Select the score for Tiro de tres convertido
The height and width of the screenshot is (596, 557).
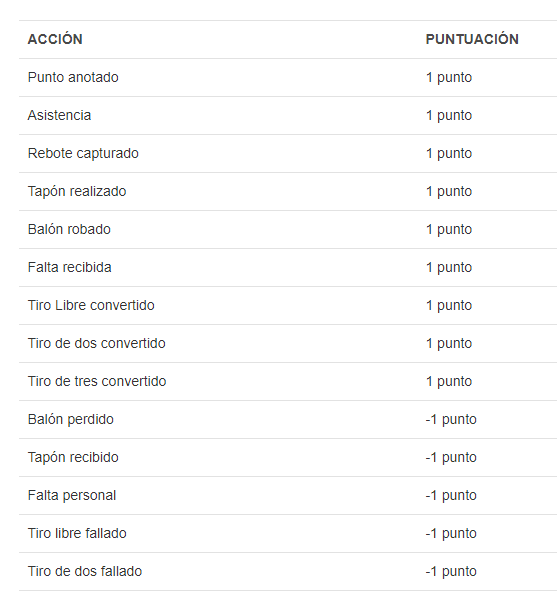449,381
